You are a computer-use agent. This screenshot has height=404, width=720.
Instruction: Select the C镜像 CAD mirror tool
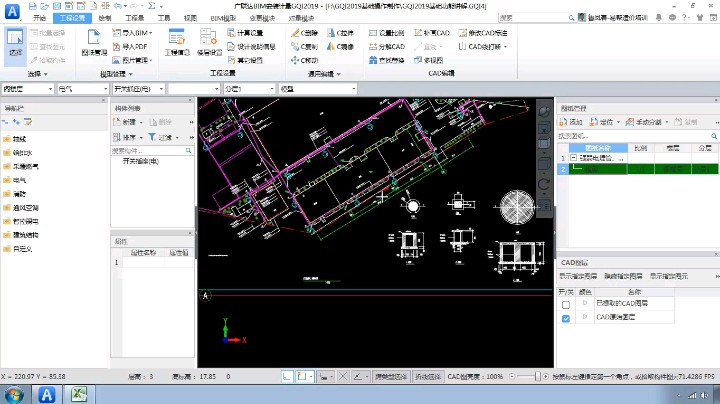340,46
